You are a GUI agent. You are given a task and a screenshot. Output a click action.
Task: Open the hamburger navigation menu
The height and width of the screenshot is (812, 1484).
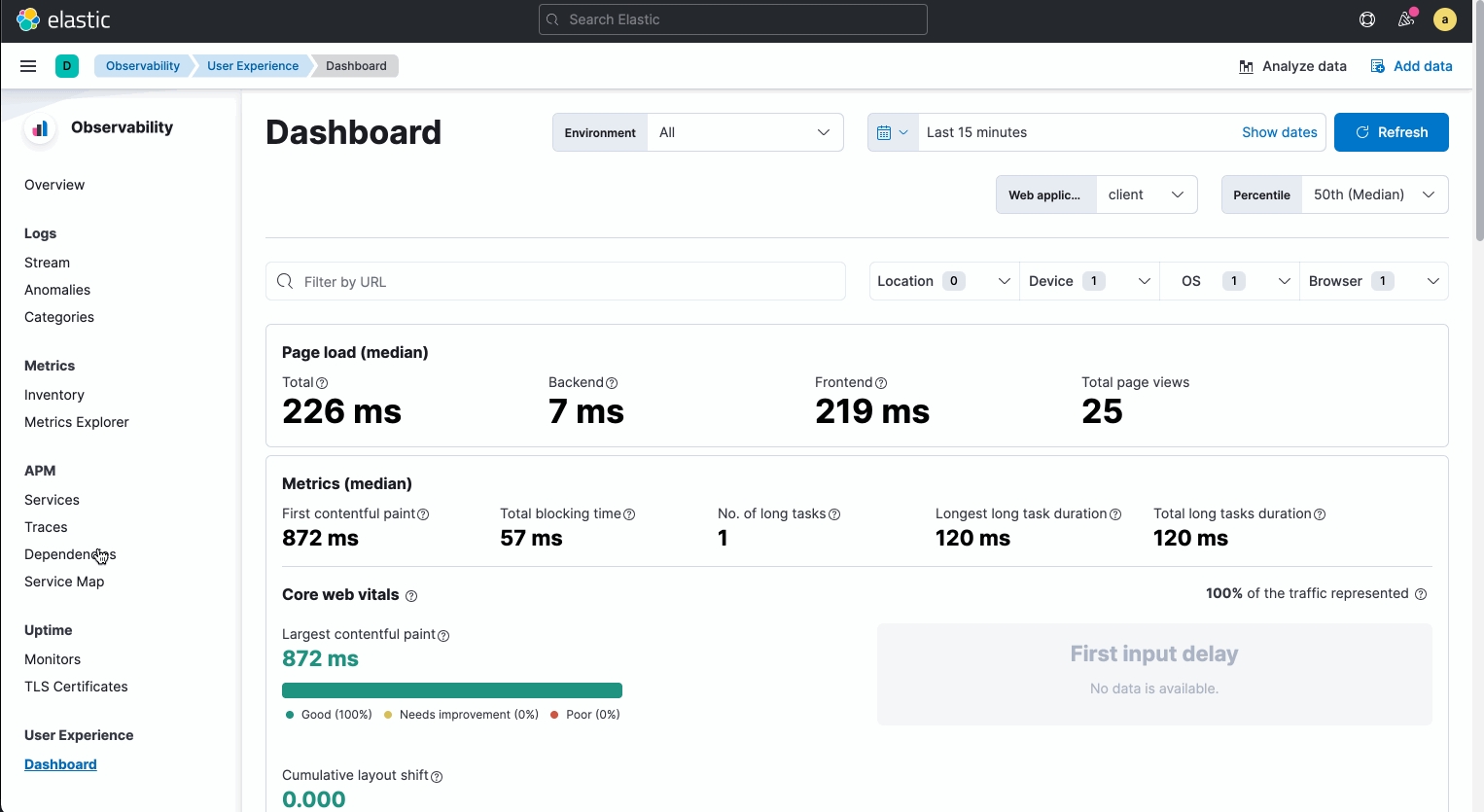point(28,66)
